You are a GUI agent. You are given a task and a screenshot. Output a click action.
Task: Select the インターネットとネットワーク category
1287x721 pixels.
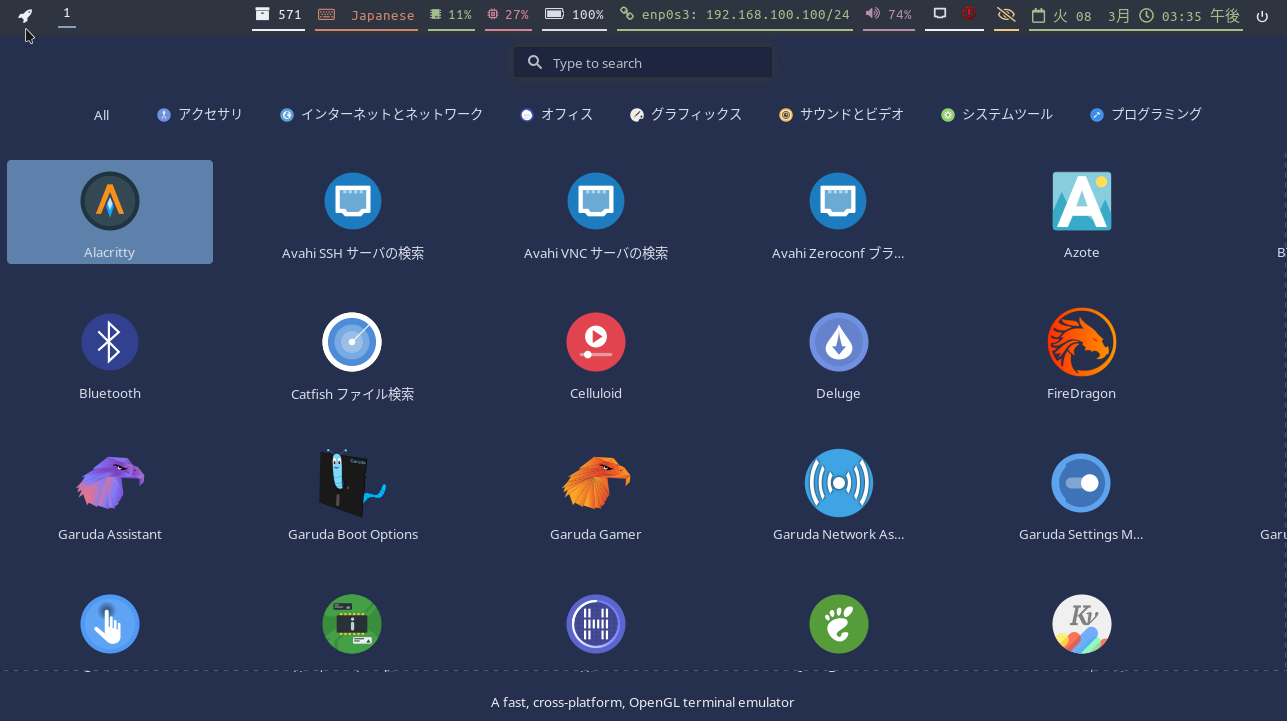[382, 115]
